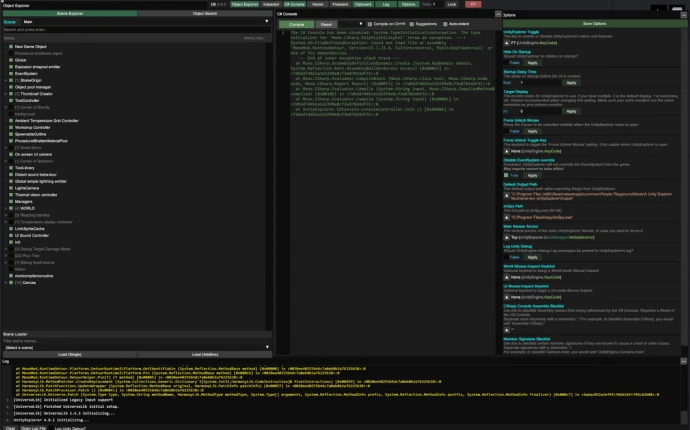Open inspect icon for CSharp Console Assembly Blacklist
Screen dimensions: 690x430
(506, 330)
